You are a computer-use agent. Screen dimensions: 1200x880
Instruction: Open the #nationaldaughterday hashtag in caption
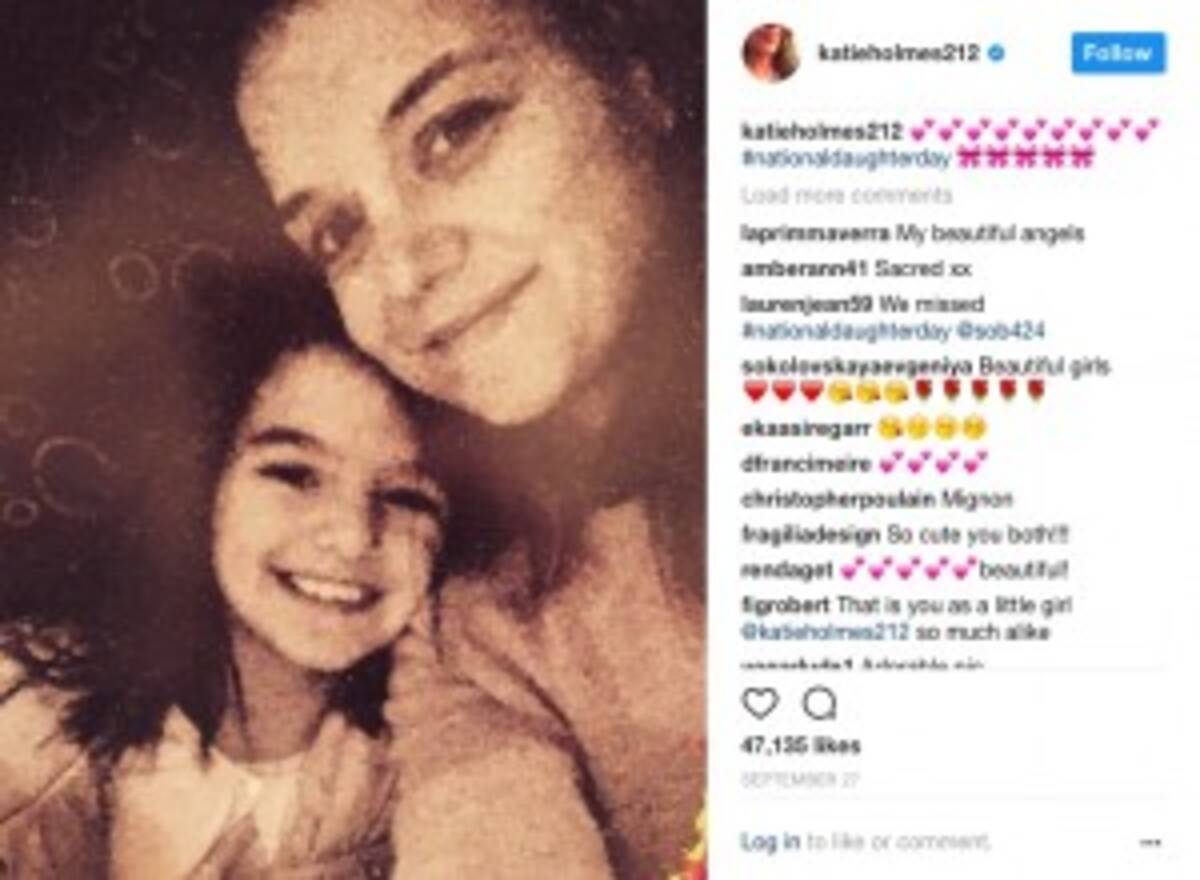[846, 158]
